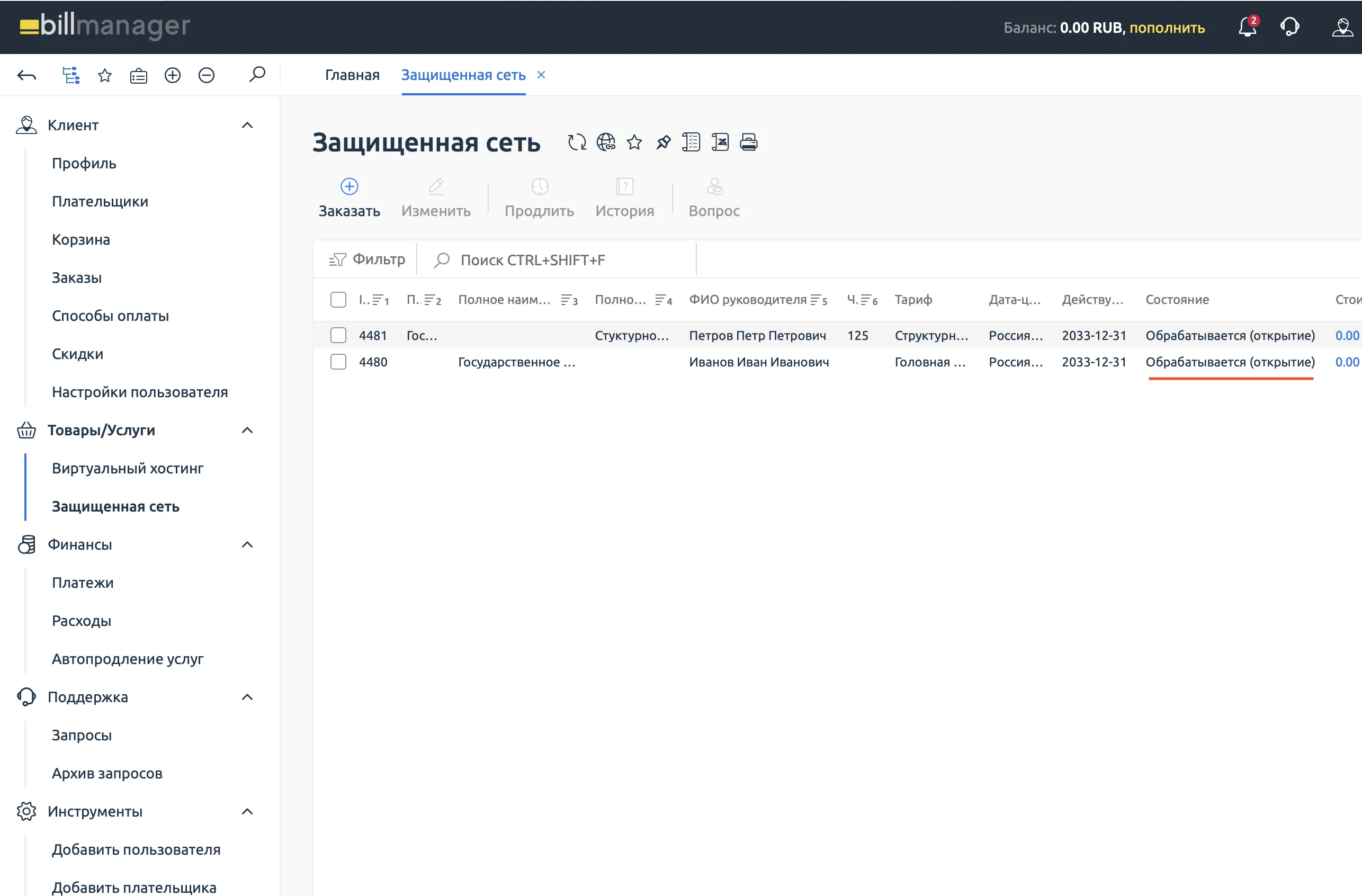Image resolution: width=1362 pixels, height=896 pixels.
Task: Open Профиль in sidebar
Action: [84, 163]
